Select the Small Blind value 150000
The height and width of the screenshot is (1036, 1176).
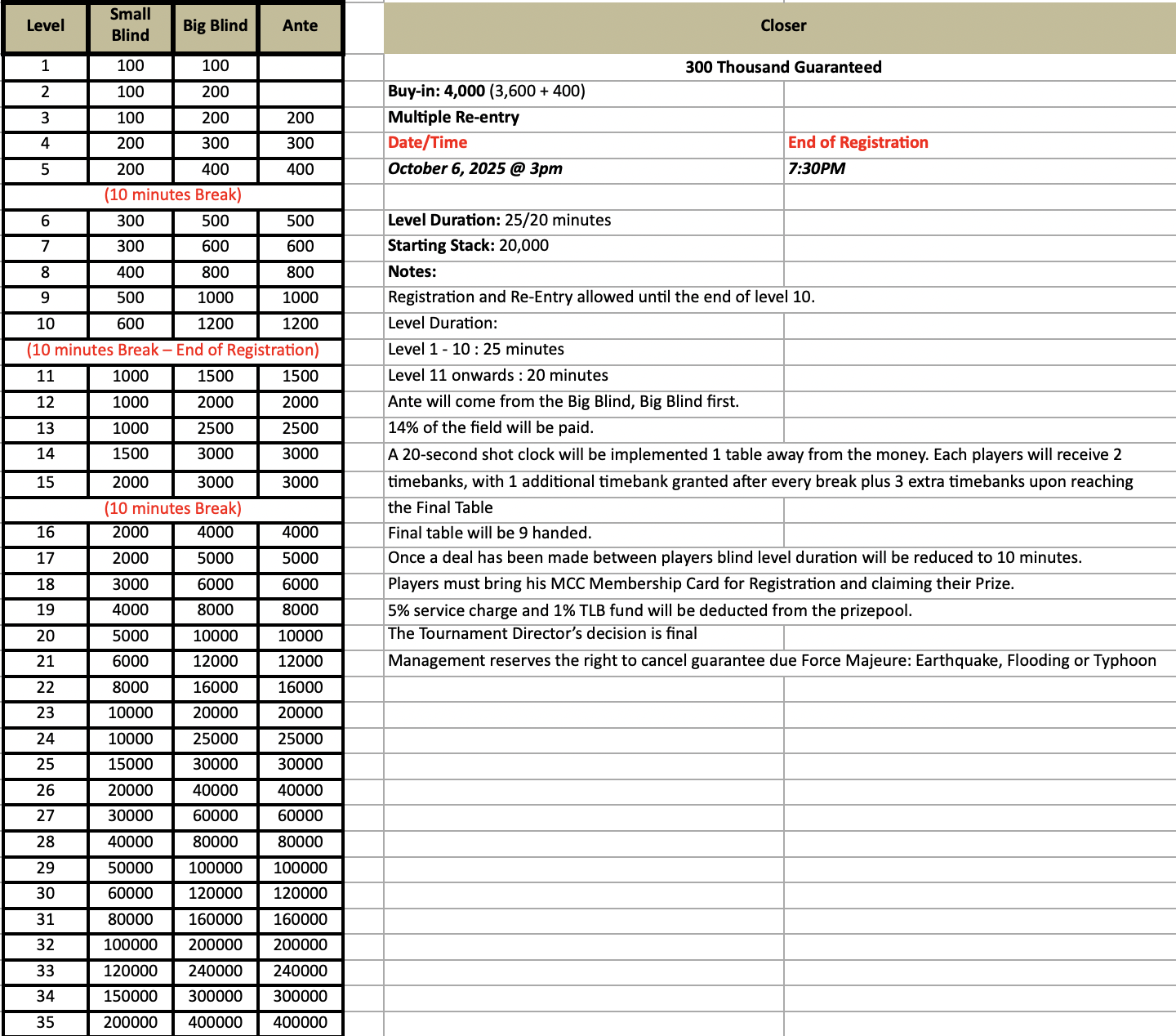coord(131,997)
